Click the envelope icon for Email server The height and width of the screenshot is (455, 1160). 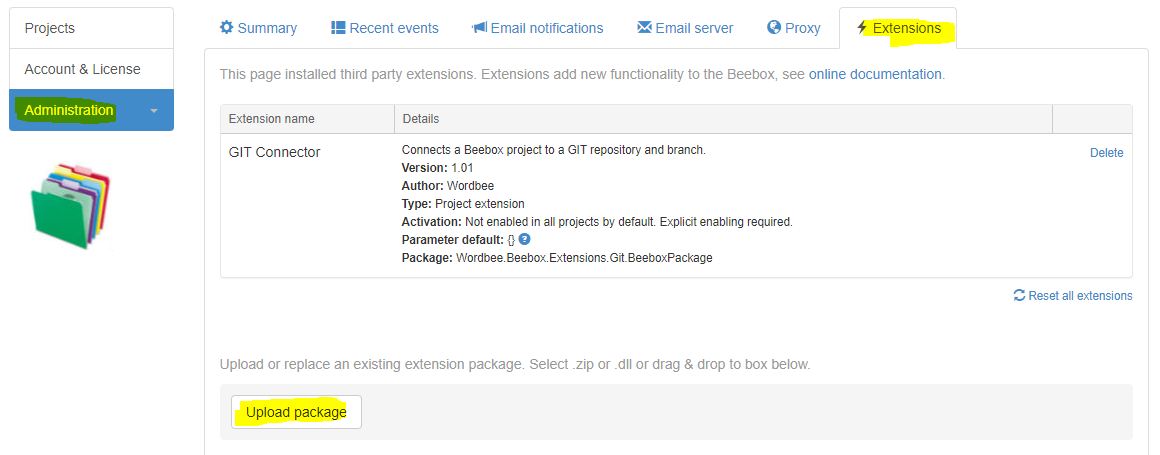pyautogui.click(x=644, y=28)
